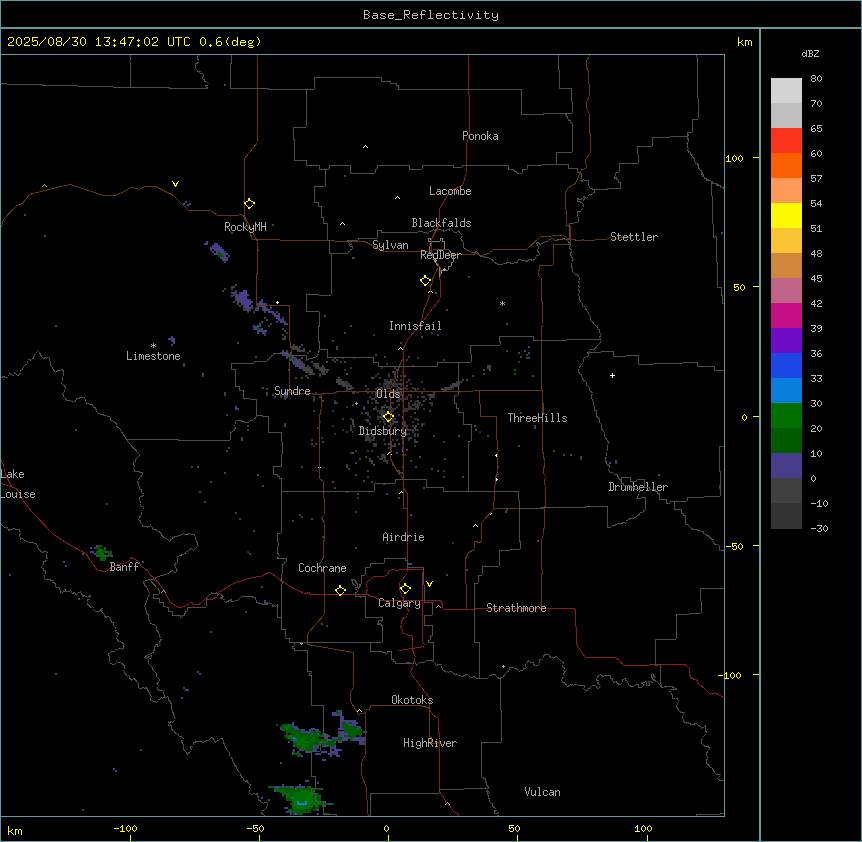This screenshot has height=842, width=862.
Task: Pick the dusty pink 42-45 dBZ swatch
Action: point(786,291)
